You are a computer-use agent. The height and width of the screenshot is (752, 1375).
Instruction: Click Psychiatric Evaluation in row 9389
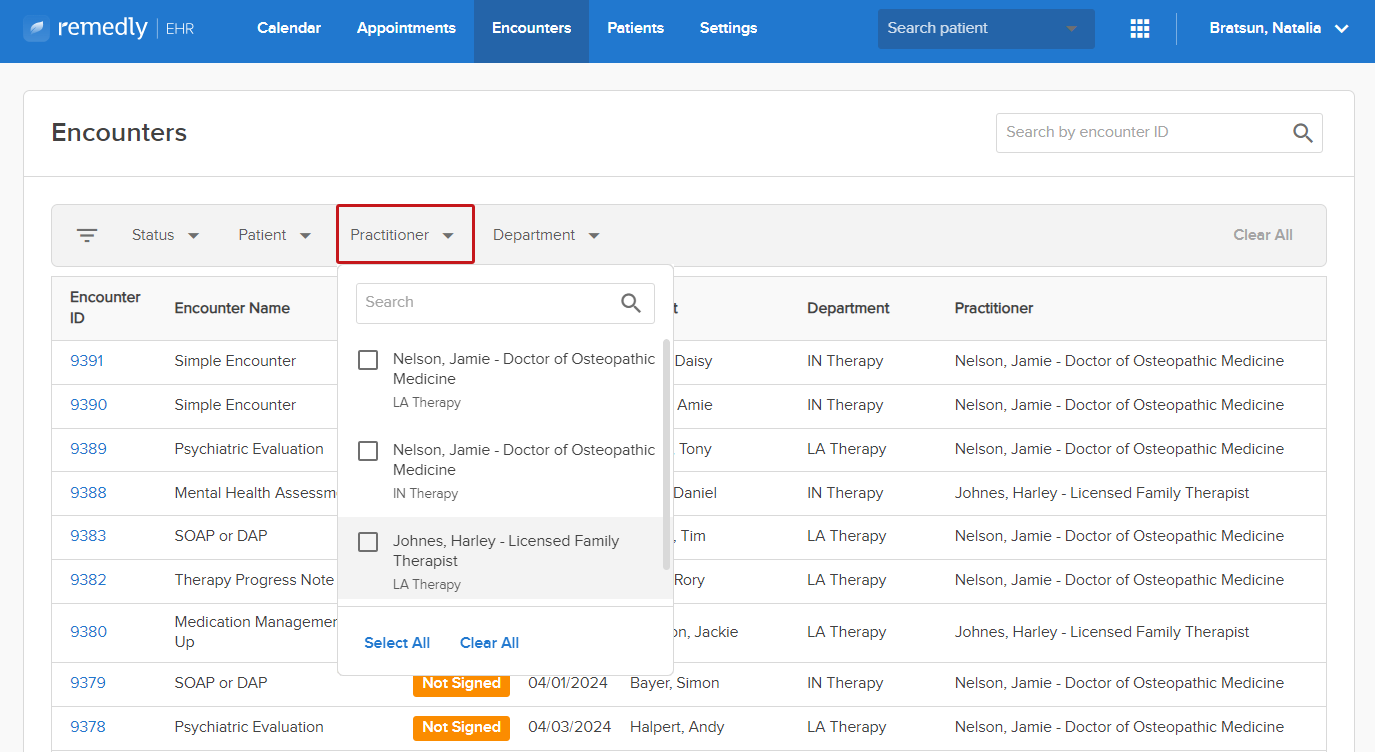pos(249,449)
